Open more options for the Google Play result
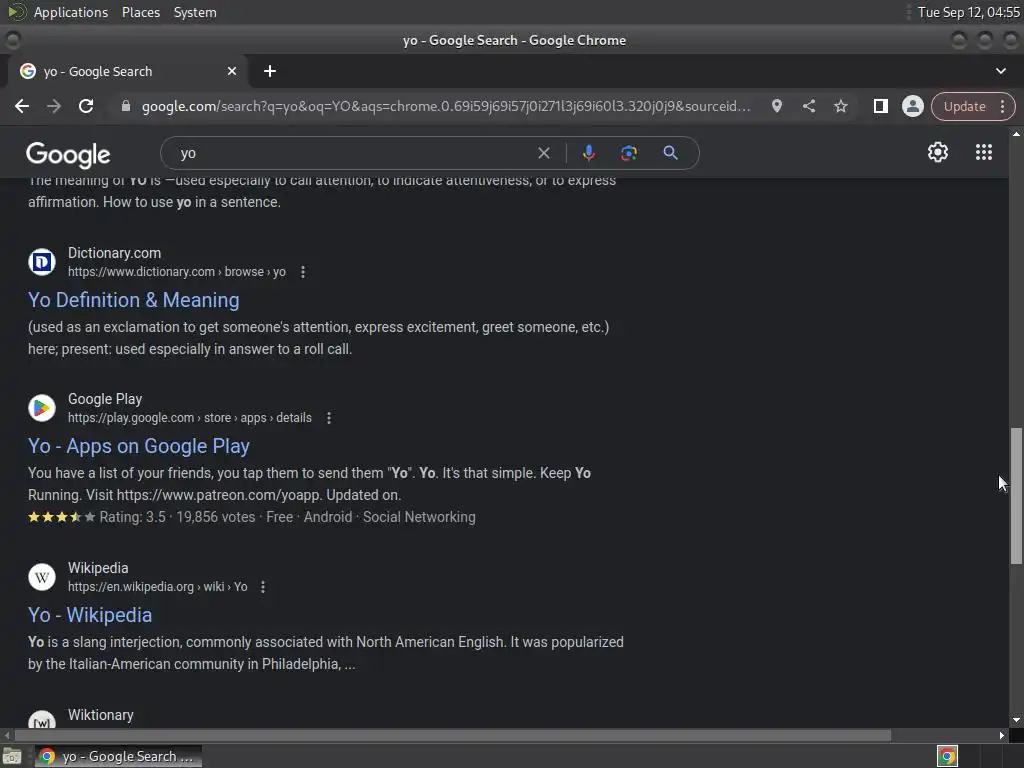The height and width of the screenshot is (768, 1024). [x=328, y=418]
